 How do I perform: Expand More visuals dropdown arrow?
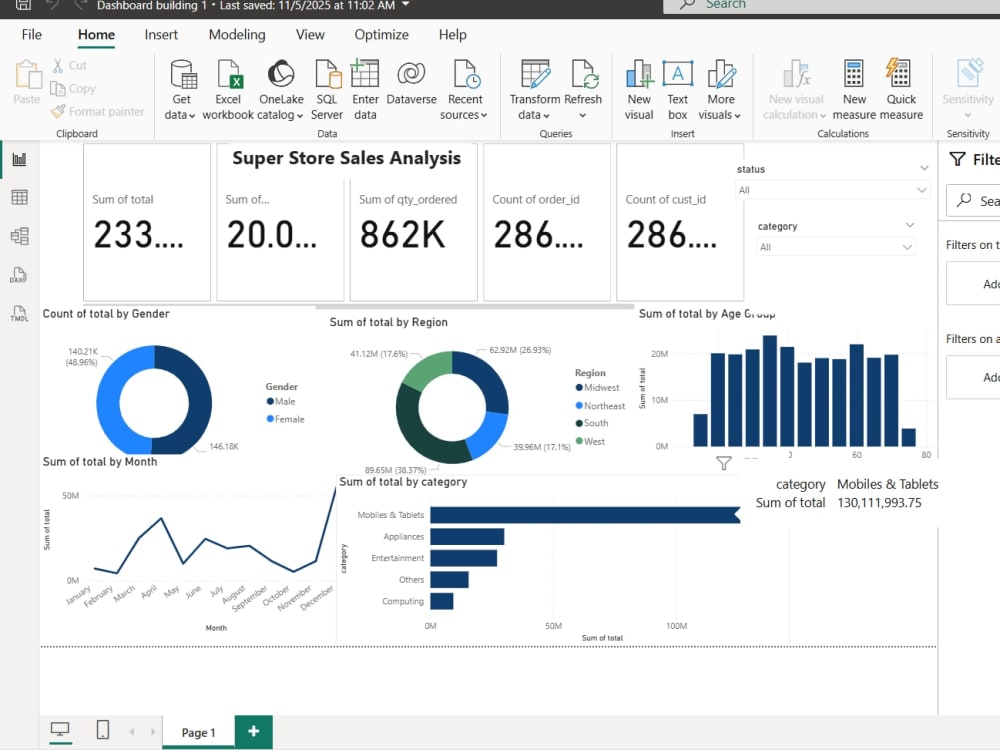pyautogui.click(x=738, y=115)
